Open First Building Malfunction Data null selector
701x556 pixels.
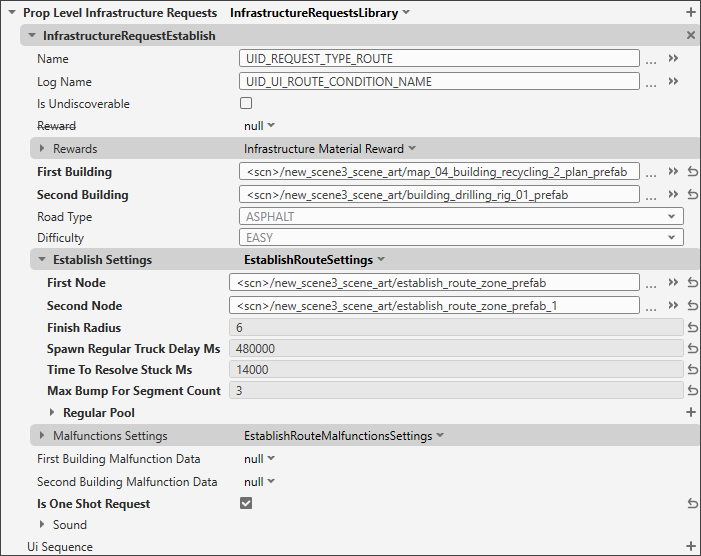pos(259,459)
